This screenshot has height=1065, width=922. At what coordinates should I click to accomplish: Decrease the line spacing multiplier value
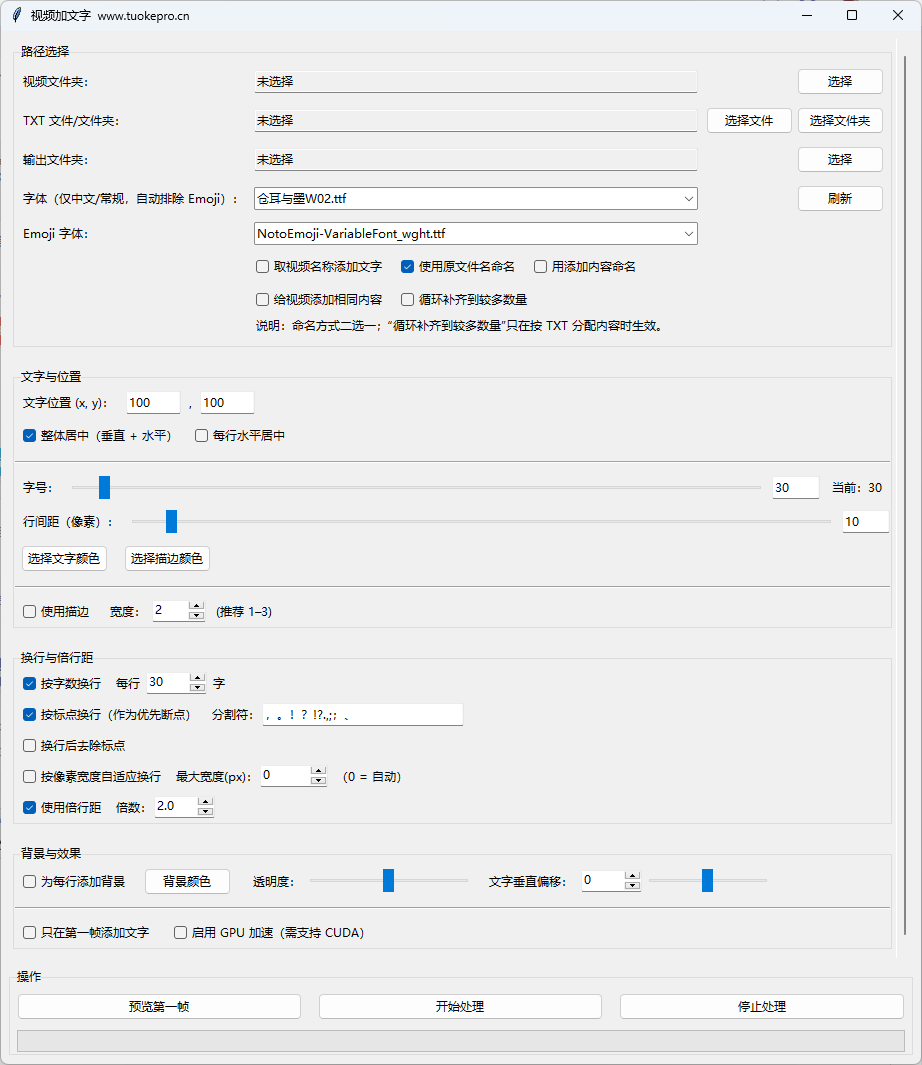[205, 811]
